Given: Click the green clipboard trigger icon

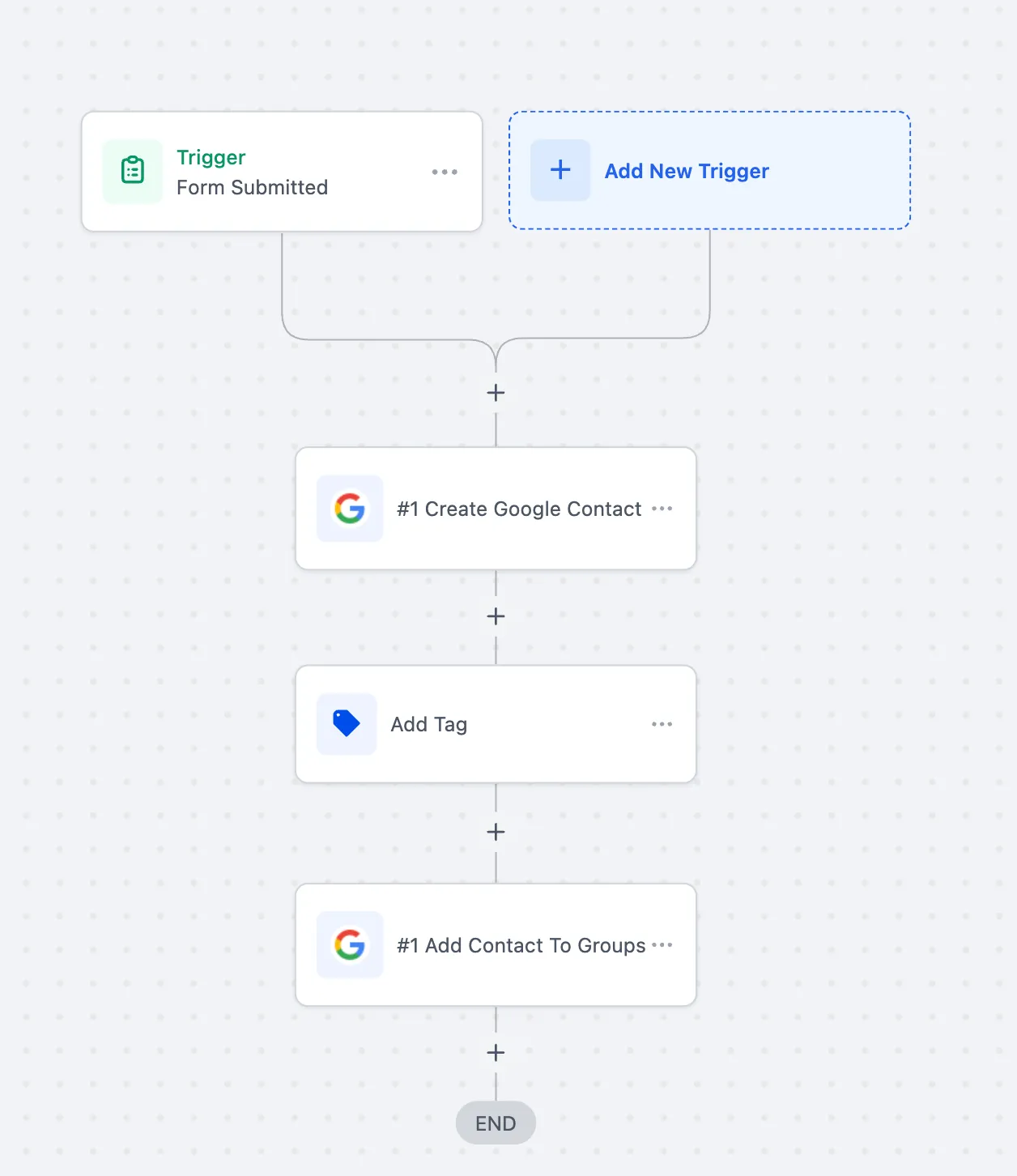Looking at the screenshot, I should coord(133,171).
